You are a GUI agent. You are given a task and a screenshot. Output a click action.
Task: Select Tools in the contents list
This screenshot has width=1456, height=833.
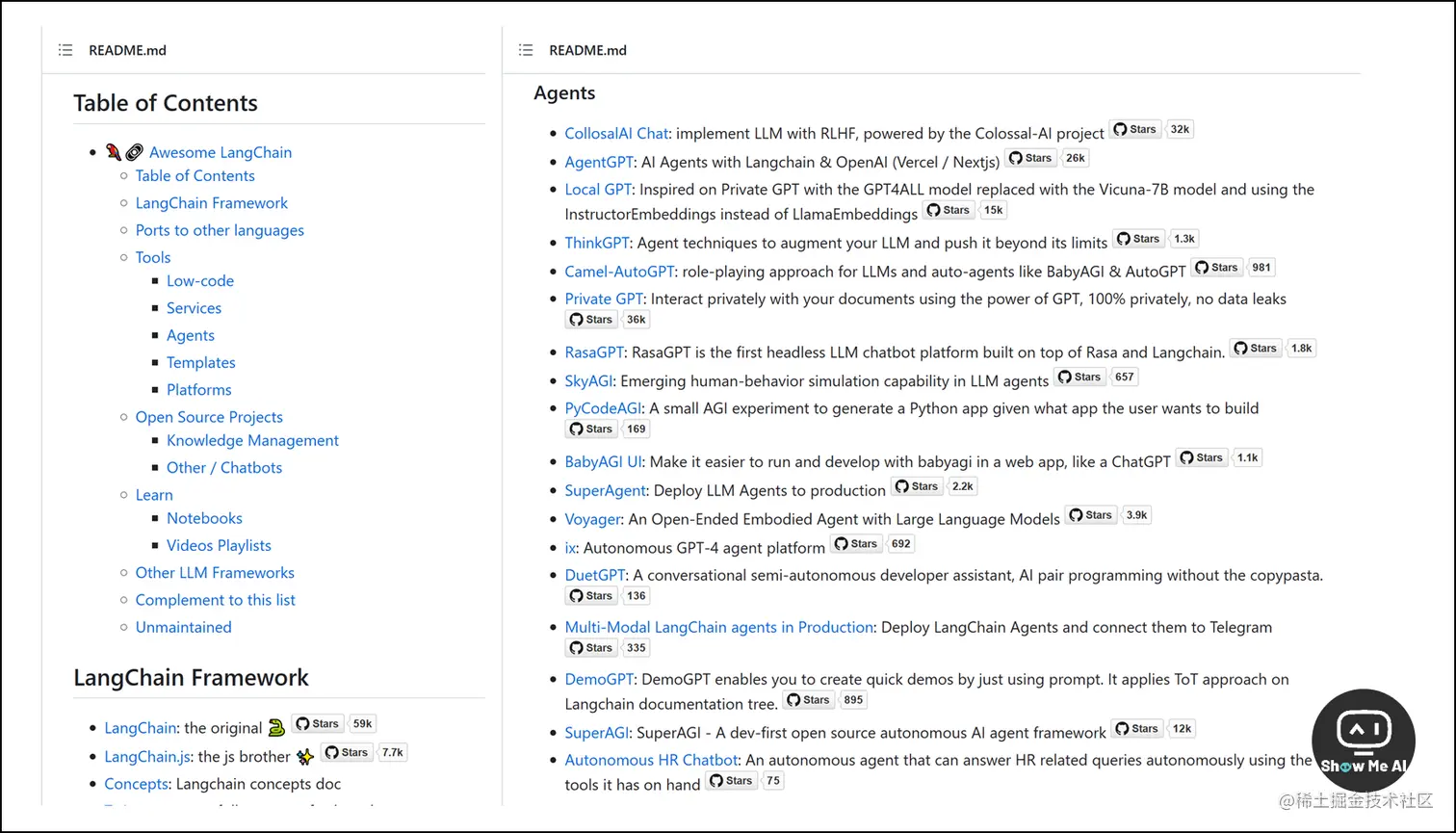[153, 257]
